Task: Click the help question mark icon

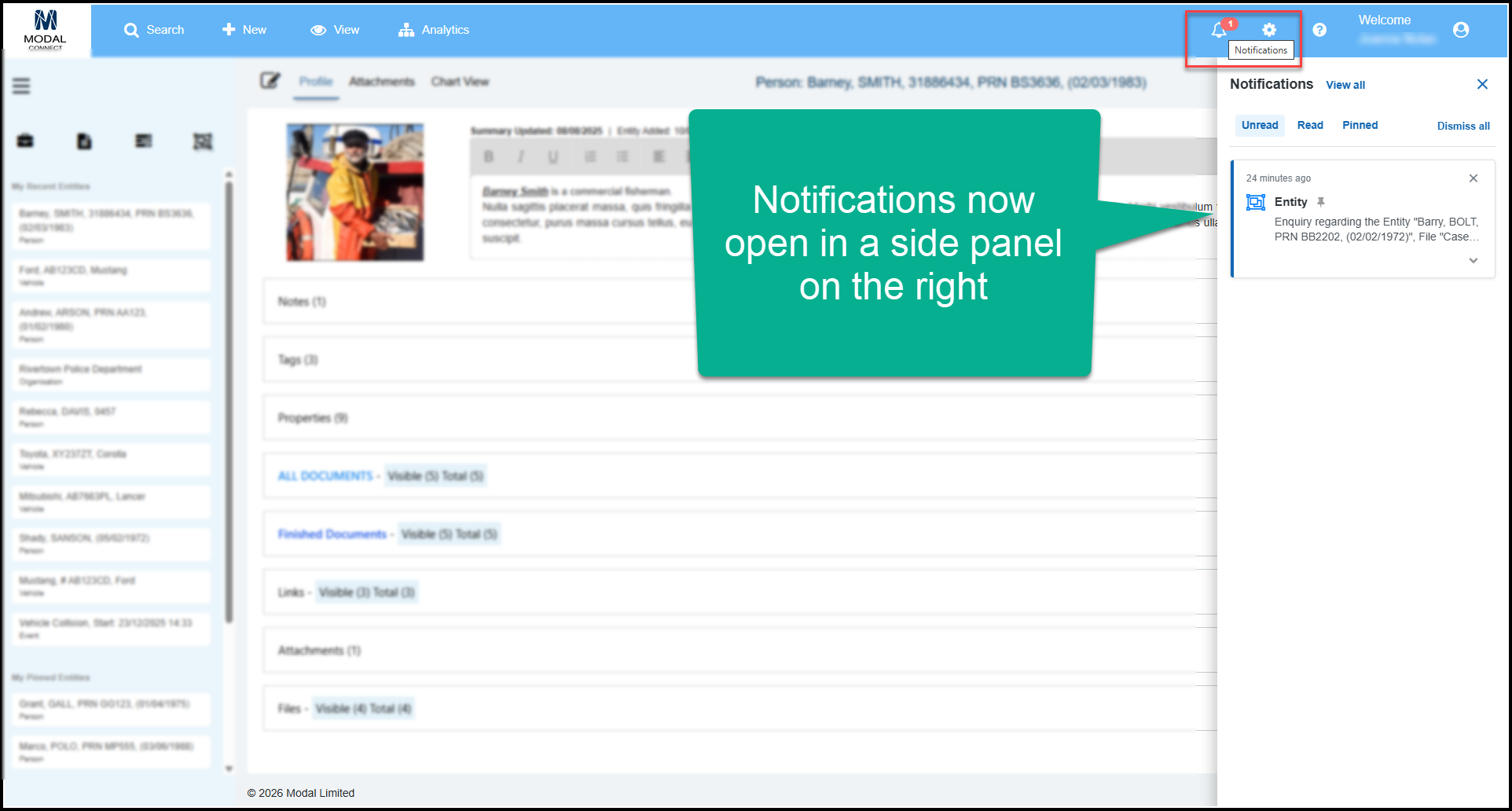Action: [1319, 30]
